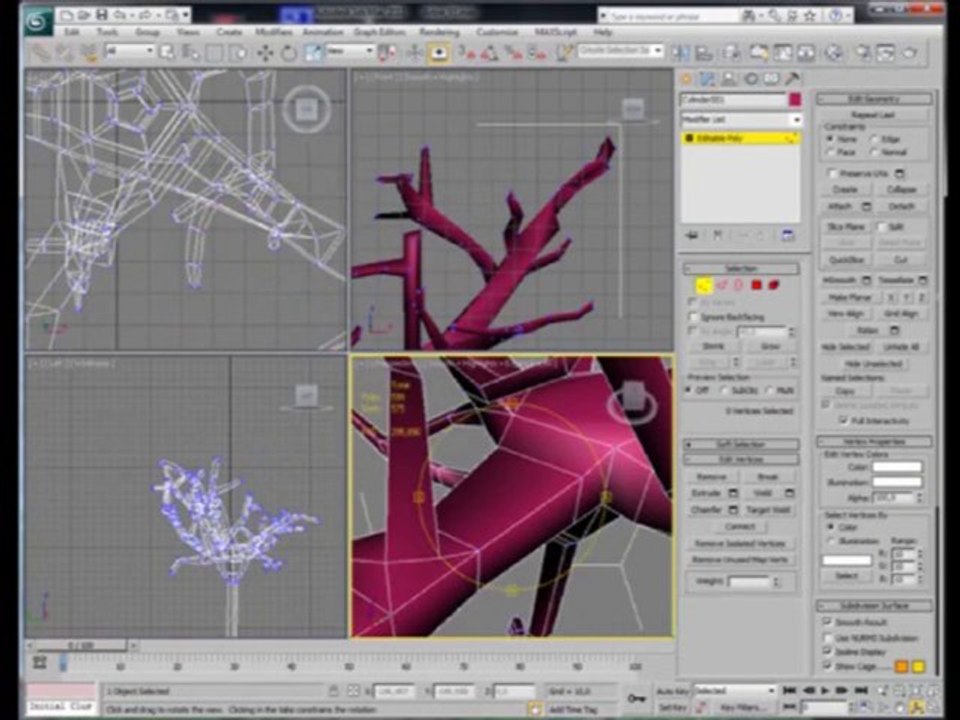The image size is (960, 720).
Task: Click the Align tool icon
Action: [704, 53]
